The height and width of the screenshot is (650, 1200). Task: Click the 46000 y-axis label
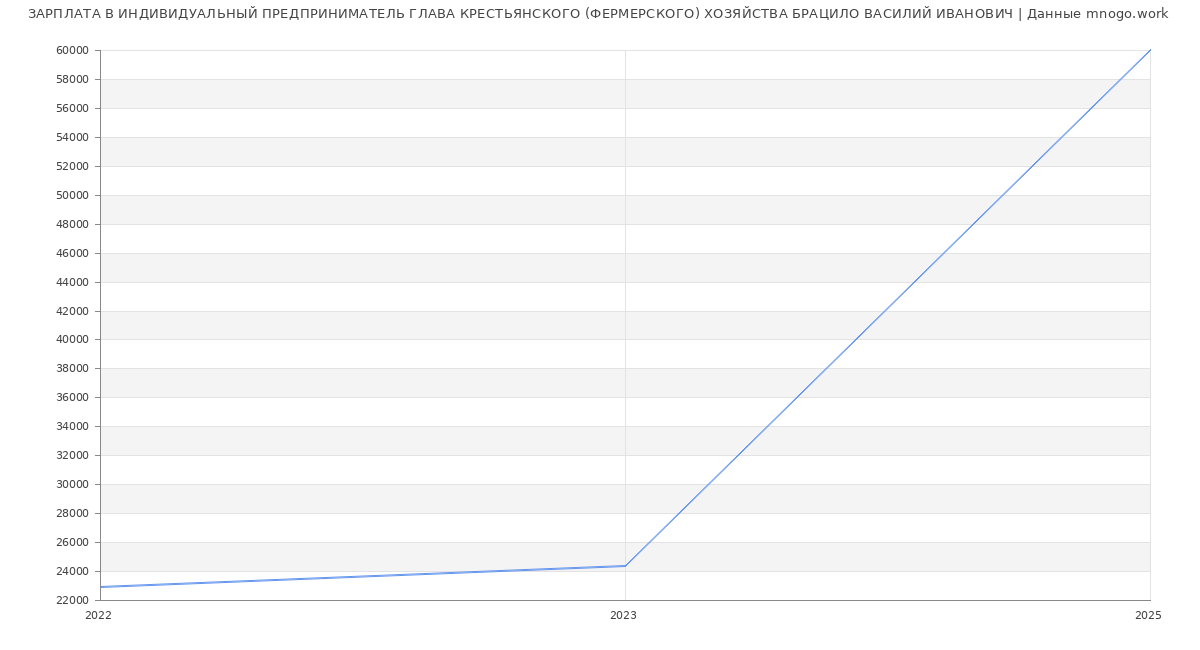[72, 253]
